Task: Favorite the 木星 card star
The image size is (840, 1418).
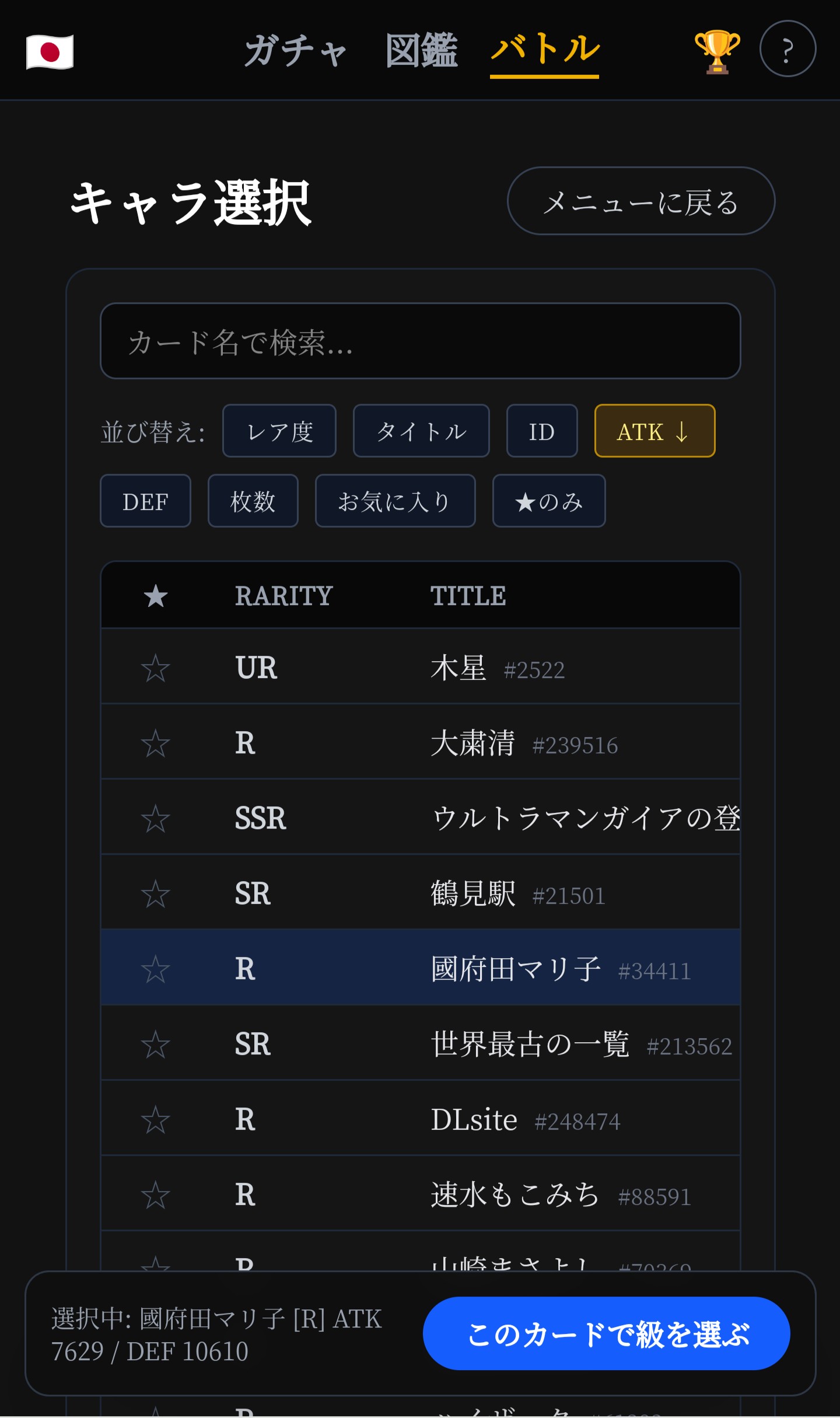Action: [156, 668]
